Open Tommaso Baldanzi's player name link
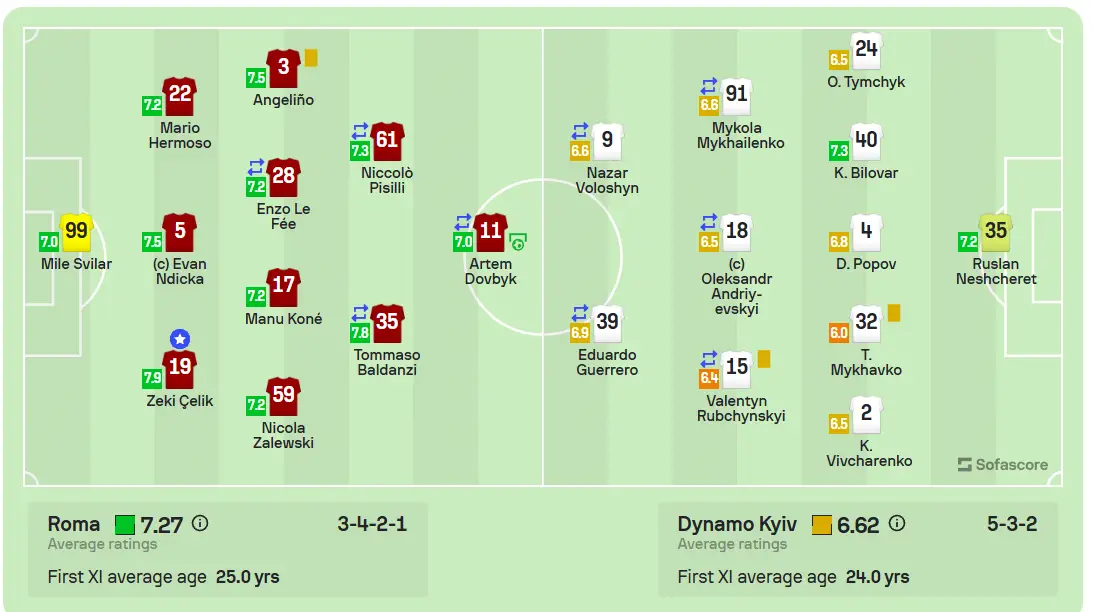This screenshot has width=1093, height=612. tap(387, 362)
